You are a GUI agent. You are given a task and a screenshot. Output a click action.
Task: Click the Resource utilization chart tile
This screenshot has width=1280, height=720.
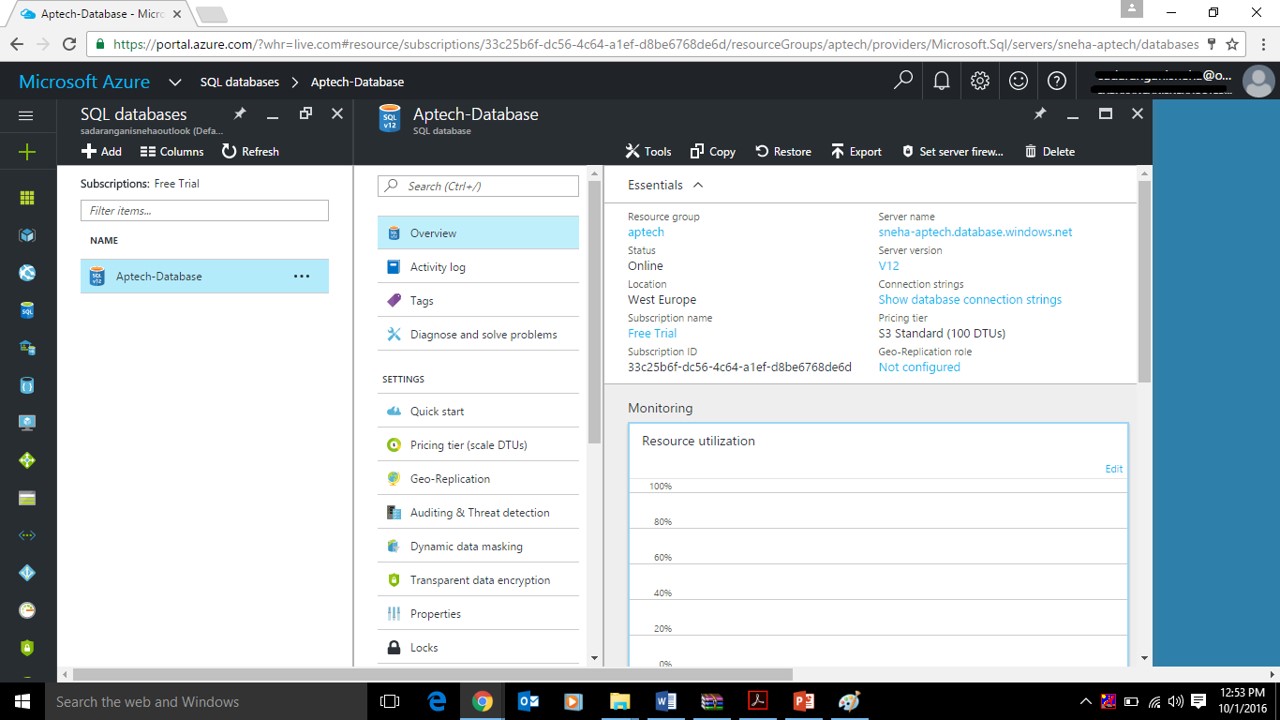point(878,545)
